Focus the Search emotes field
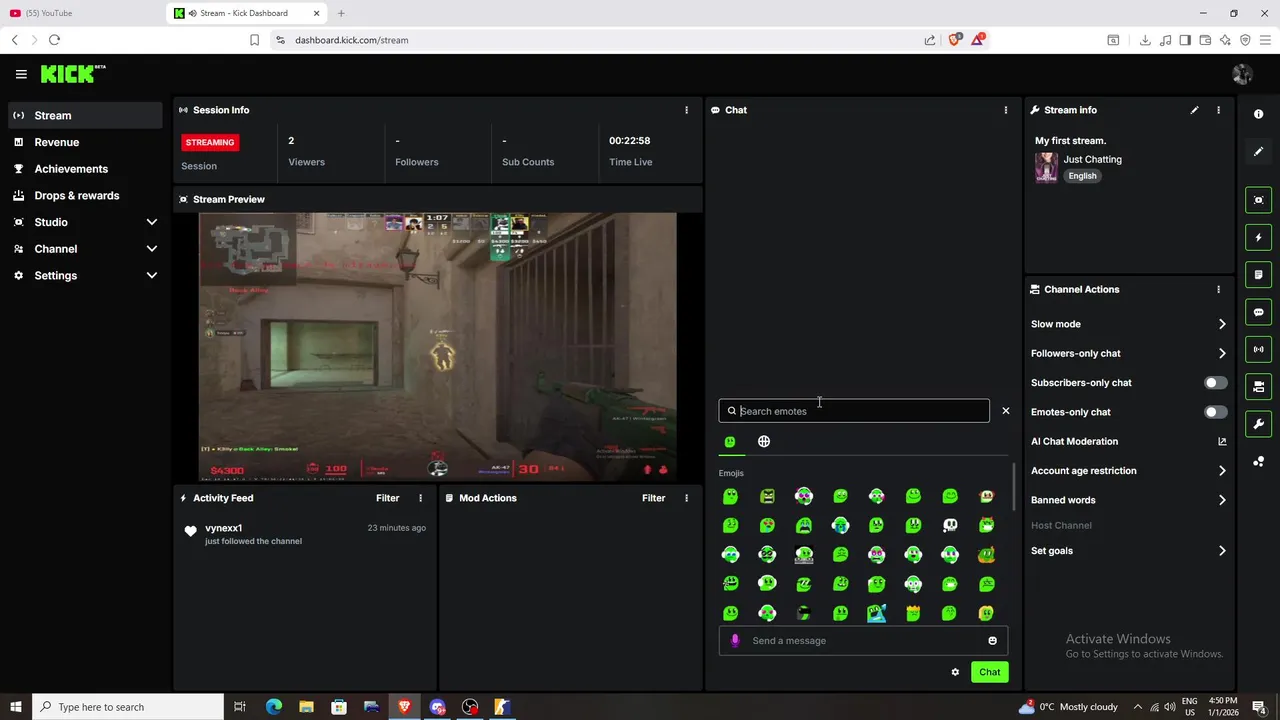This screenshot has height=720, width=1280. tap(854, 411)
